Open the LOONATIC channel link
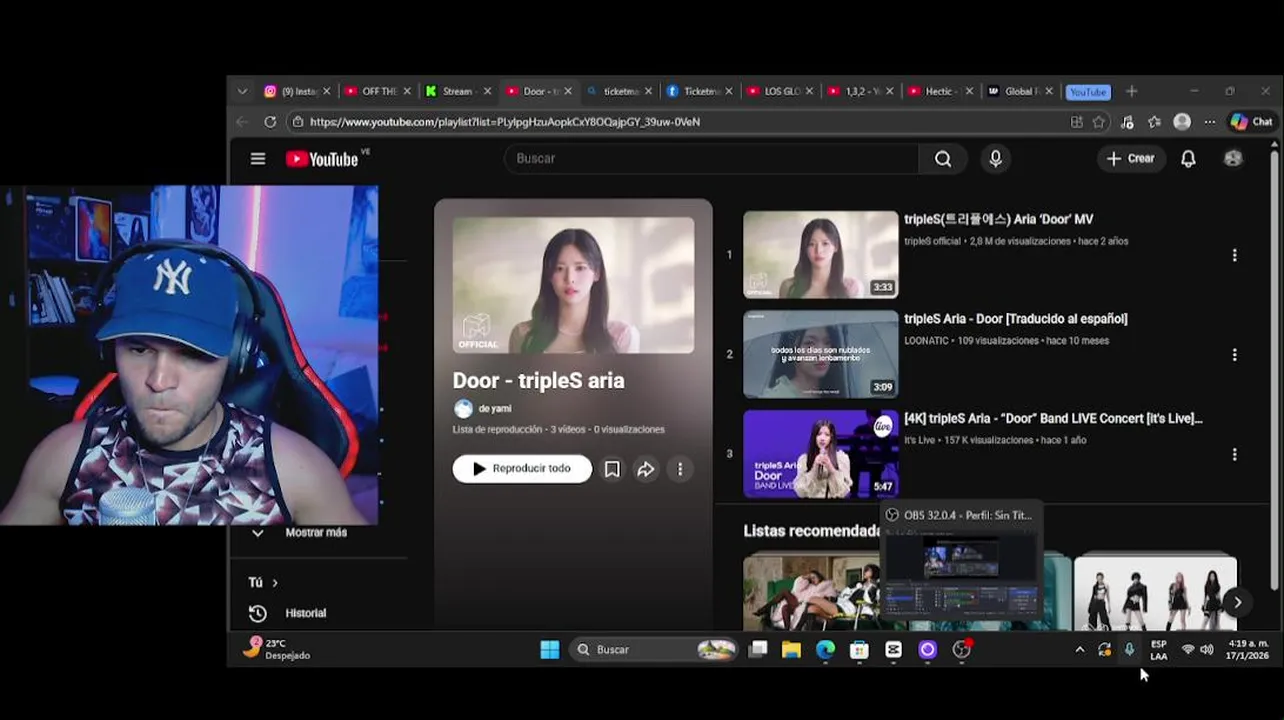Image resolution: width=1284 pixels, height=720 pixels. [x=925, y=341]
